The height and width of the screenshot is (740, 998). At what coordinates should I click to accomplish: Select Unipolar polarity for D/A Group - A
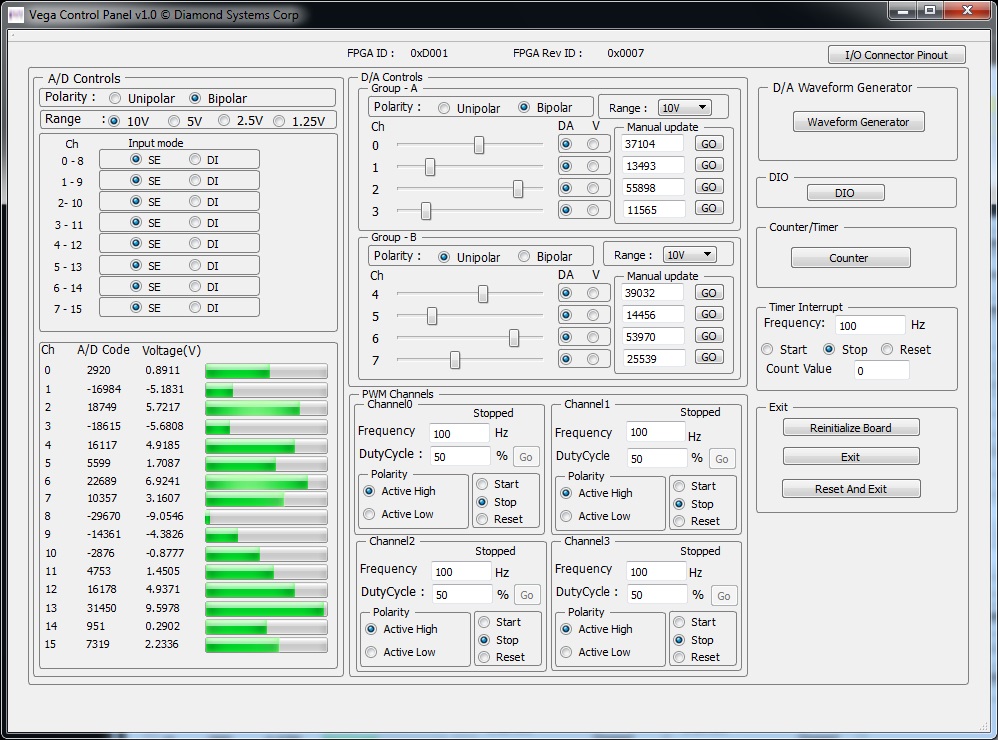[444, 108]
